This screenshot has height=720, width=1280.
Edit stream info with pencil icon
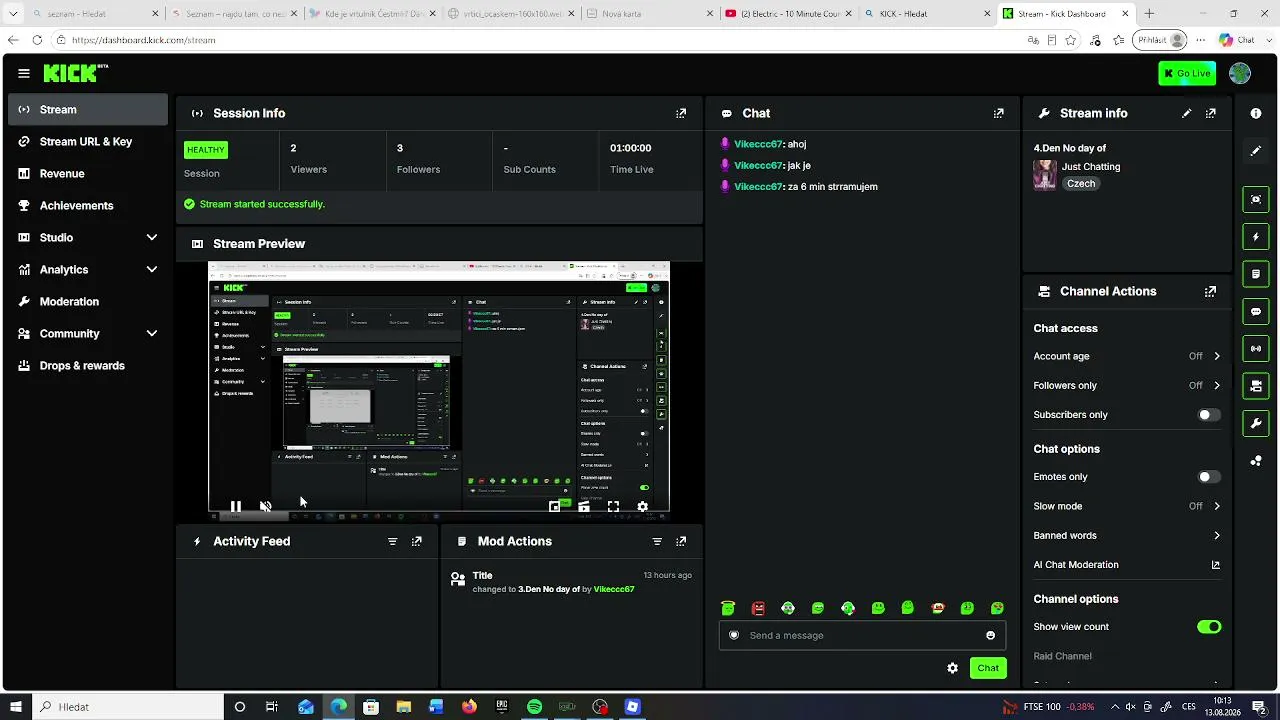click(1187, 114)
